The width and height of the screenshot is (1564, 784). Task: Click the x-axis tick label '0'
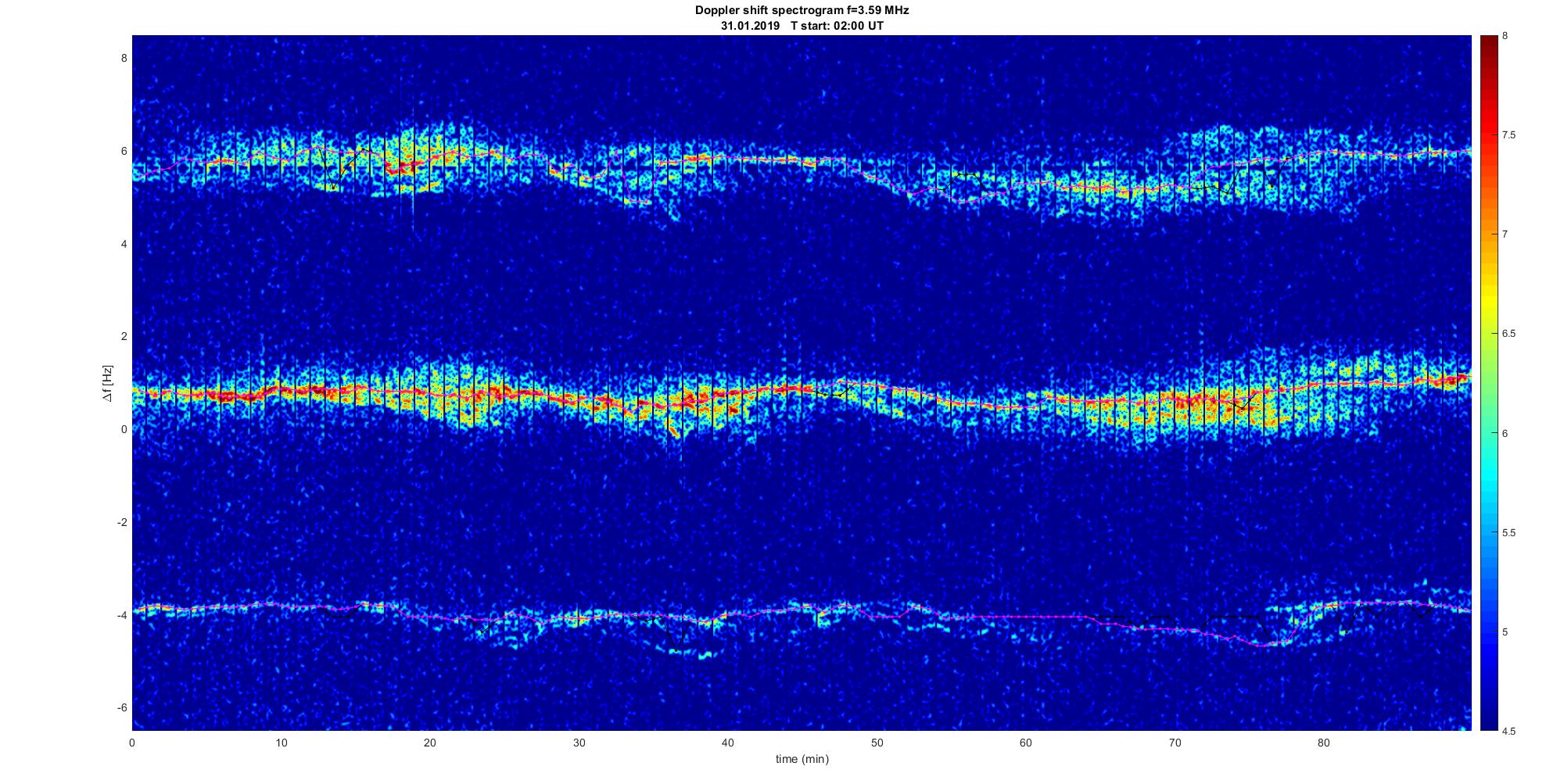132,743
